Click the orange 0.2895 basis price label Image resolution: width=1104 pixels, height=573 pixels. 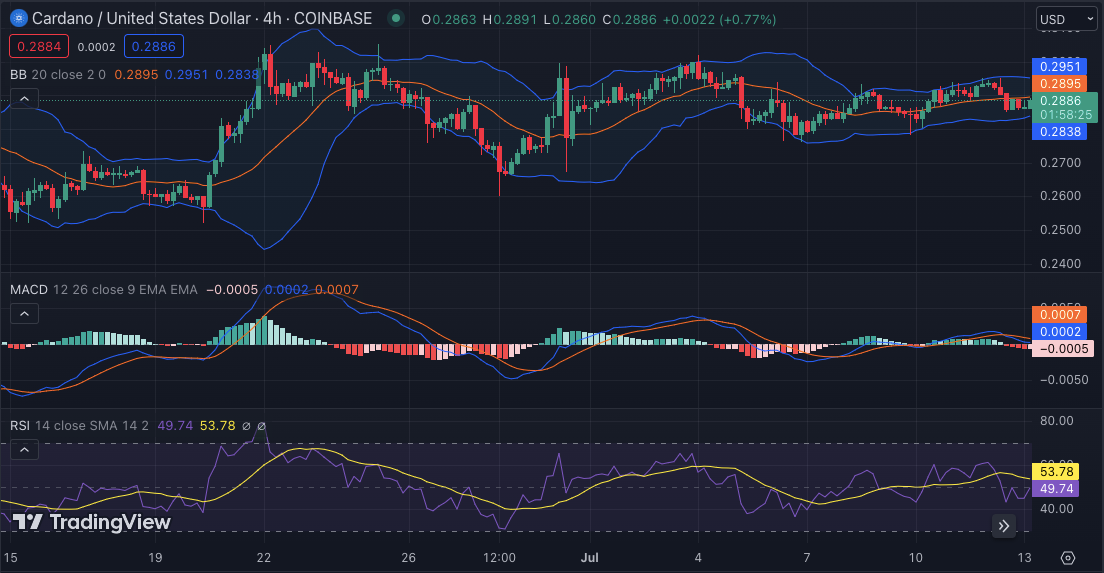point(1060,84)
